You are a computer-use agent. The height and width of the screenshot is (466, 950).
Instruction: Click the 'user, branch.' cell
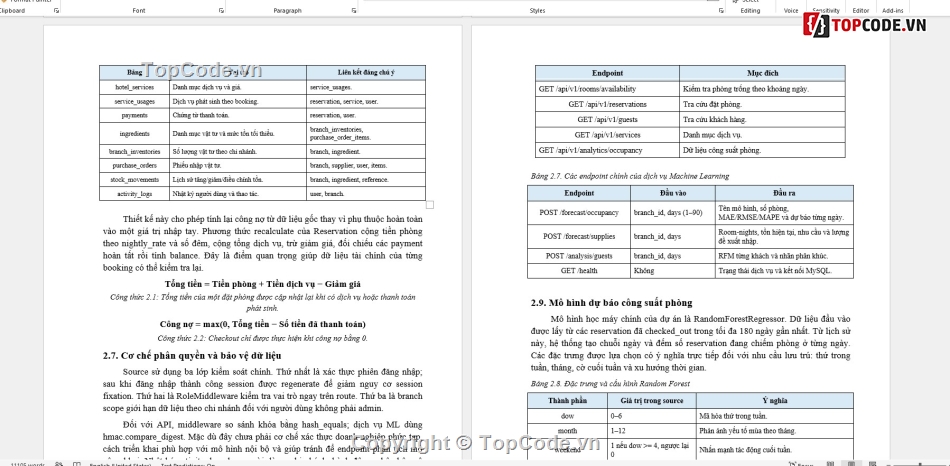click(366, 194)
